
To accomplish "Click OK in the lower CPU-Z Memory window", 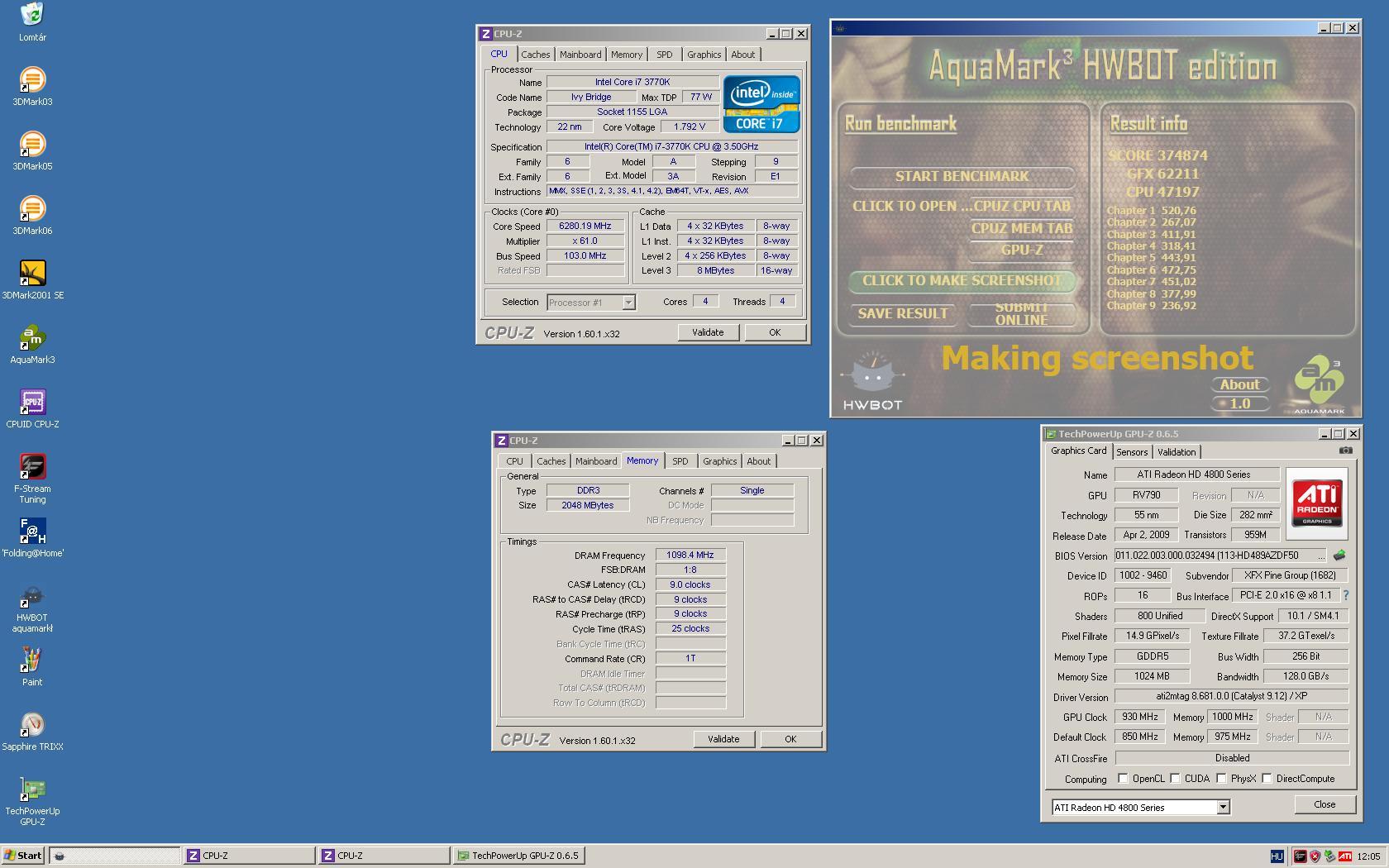I will click(790, 739).
